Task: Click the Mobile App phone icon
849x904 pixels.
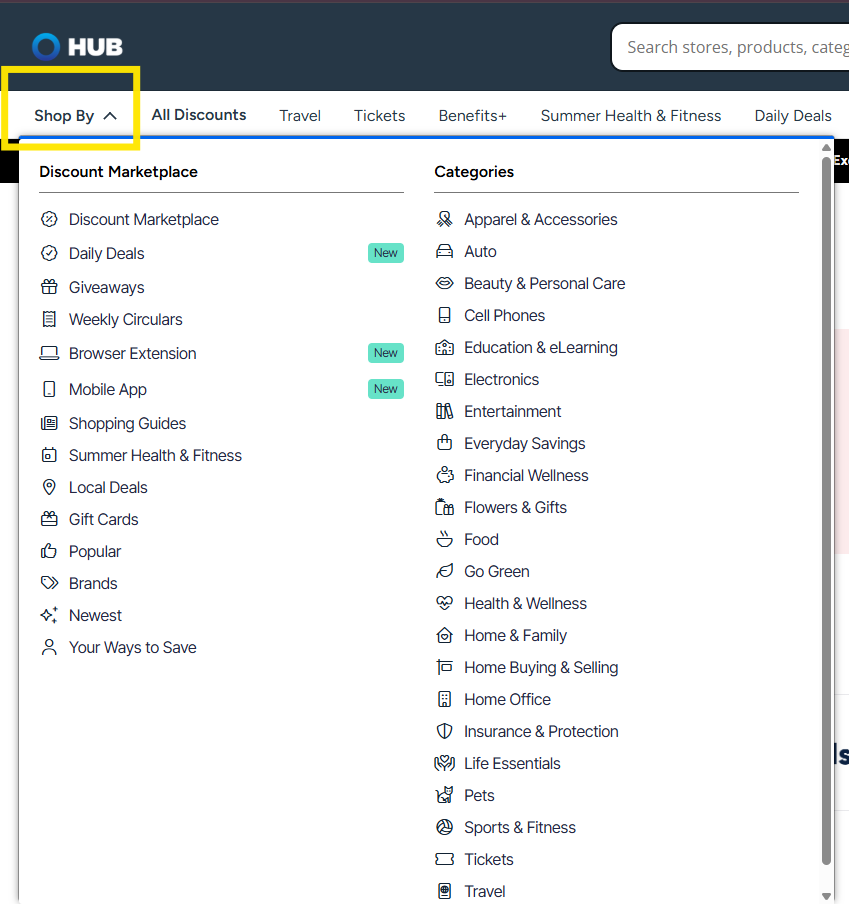Action: (50, 389)
